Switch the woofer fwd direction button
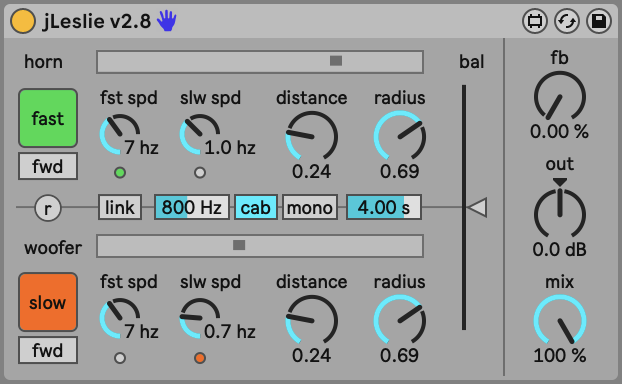 click(x=48, y=350)
